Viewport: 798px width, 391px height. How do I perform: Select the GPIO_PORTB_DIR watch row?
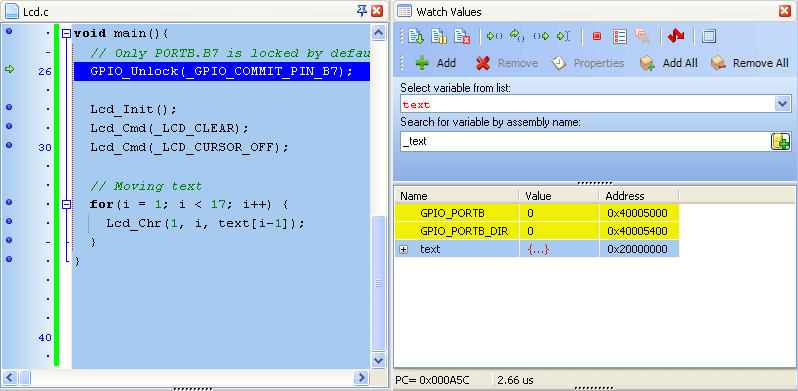(537, 232)
